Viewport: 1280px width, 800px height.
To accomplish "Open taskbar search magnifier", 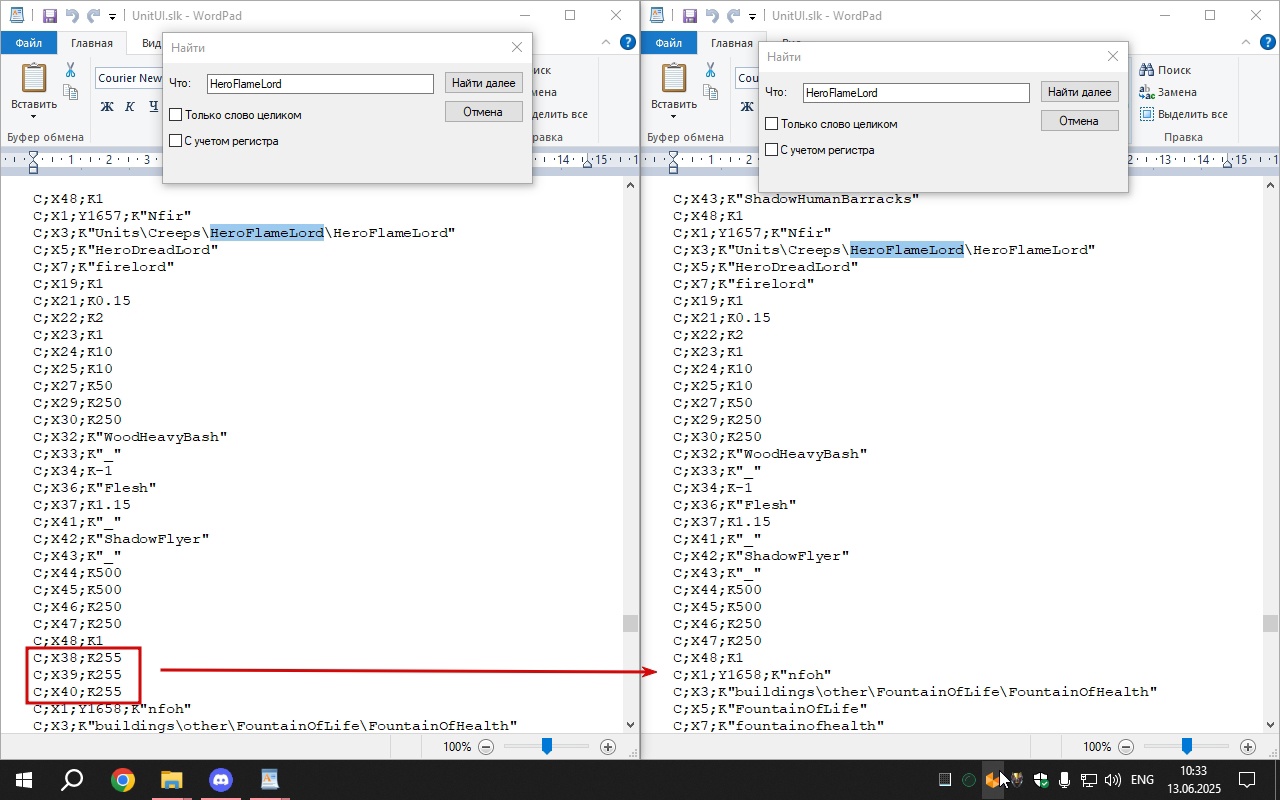I will (72, 780).
